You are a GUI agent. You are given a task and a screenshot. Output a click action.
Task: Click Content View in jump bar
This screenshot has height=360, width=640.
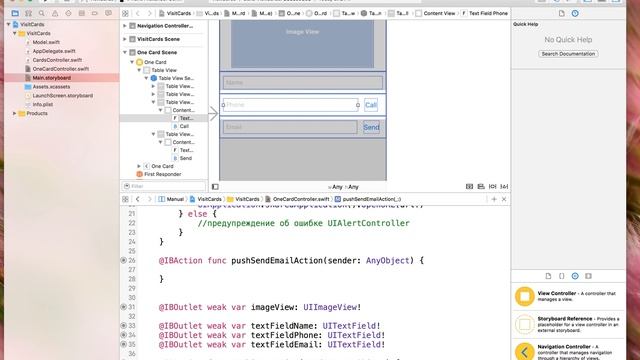[x=435, y=13]
